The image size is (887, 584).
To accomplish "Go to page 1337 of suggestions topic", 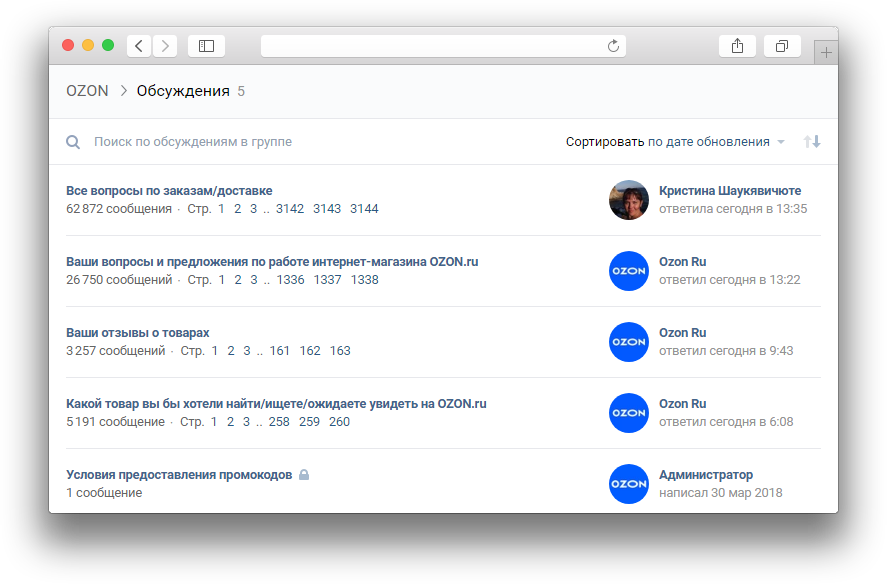I will [x=328, y=280].
